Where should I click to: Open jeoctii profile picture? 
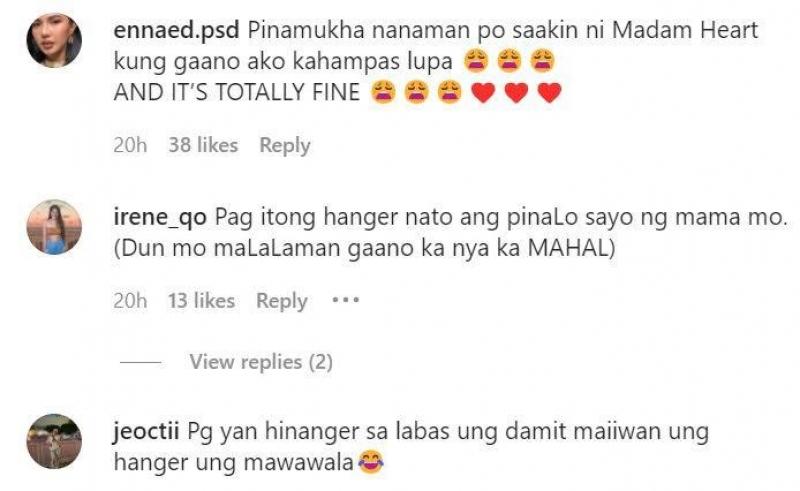54,441
